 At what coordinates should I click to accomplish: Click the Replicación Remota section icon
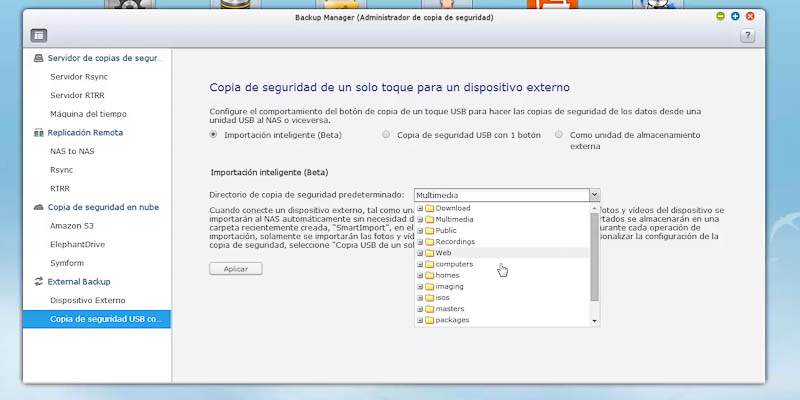38,133
